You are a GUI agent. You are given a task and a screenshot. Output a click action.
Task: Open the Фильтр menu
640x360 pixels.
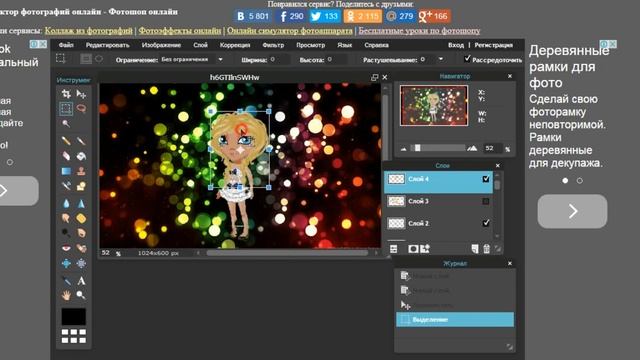coord(273,45)
